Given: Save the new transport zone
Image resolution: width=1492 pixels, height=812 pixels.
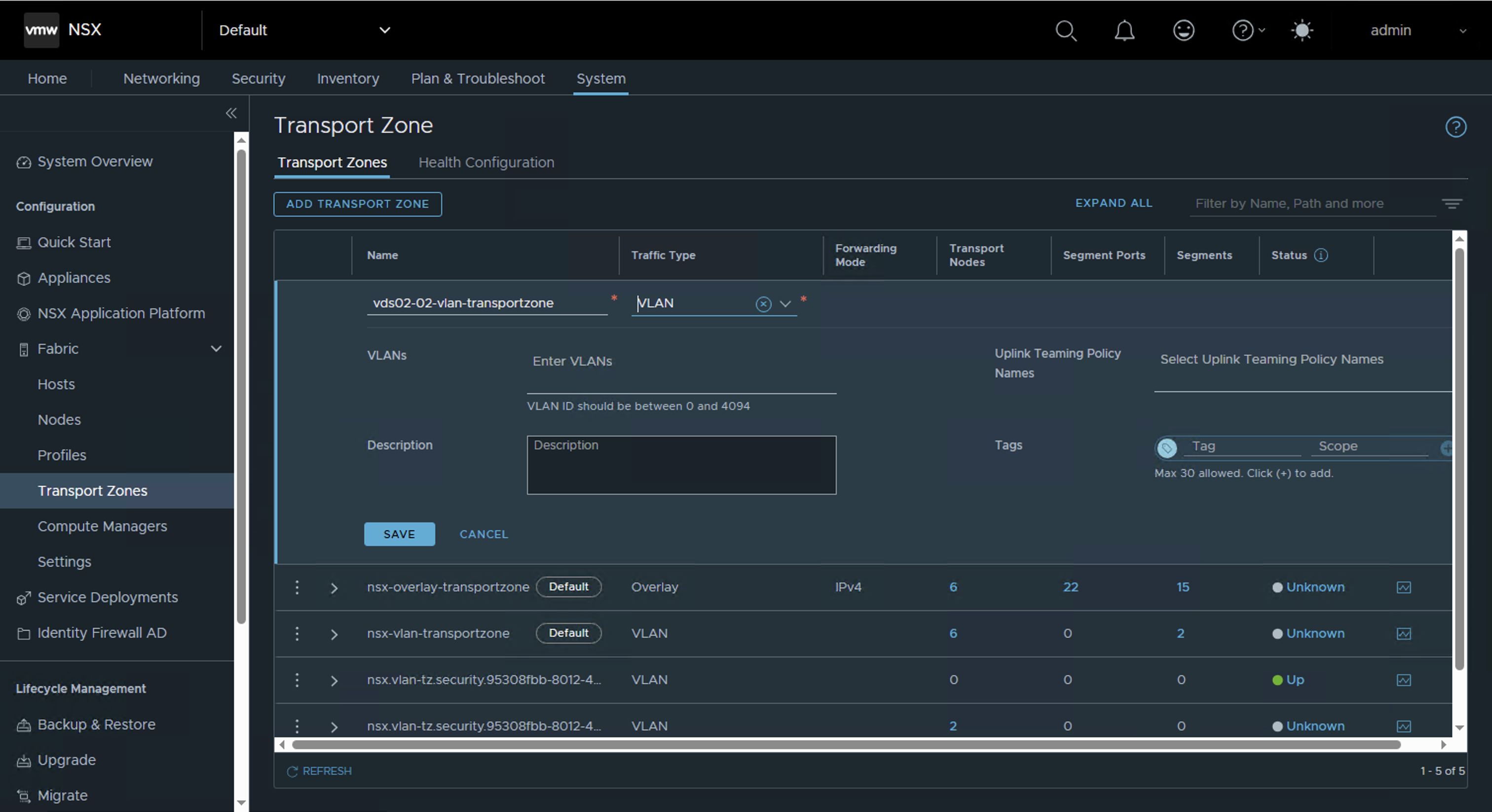Looking at the screenshot, I should (399, 534).
